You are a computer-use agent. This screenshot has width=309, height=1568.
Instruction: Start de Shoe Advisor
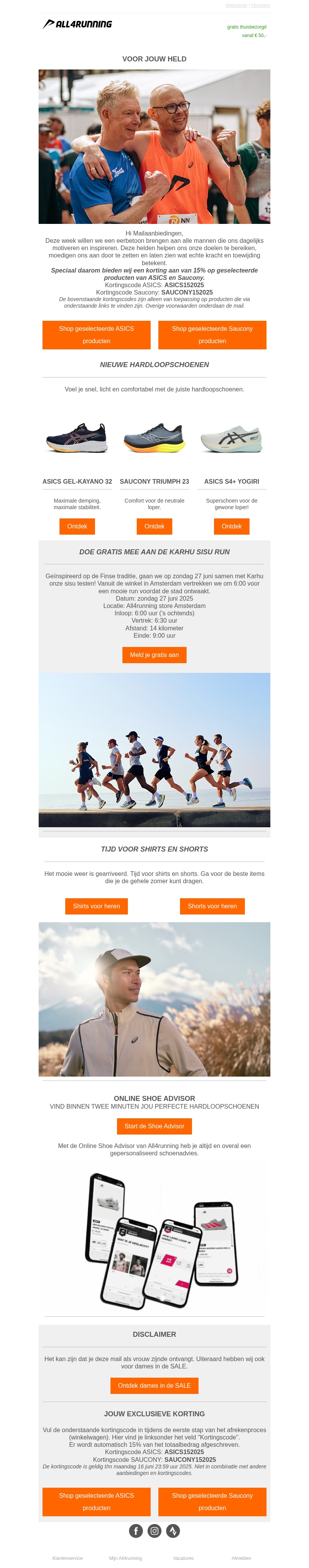click(154, 1126)
